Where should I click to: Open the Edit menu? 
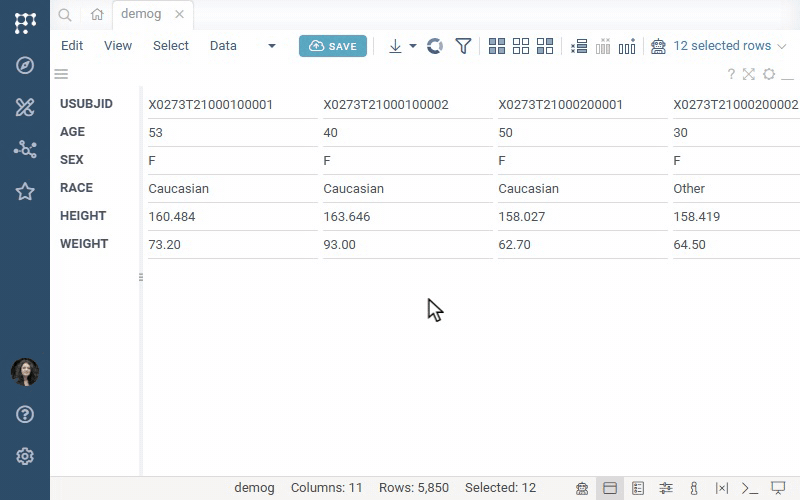72,45
